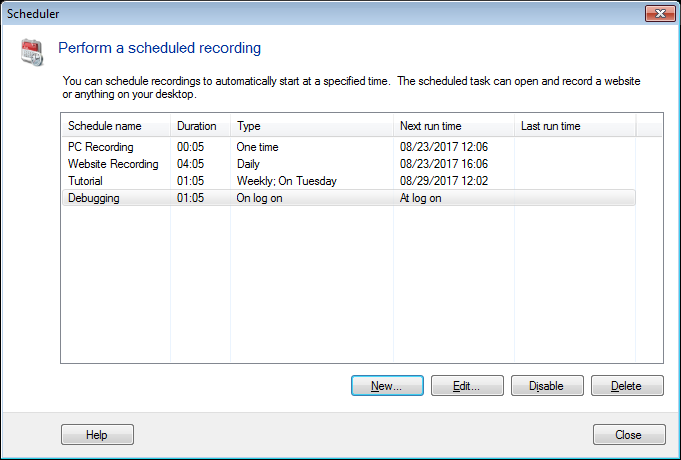Select the PC Recording schedule row
This screenshot has width=681, height=460.
pos(100,147)
